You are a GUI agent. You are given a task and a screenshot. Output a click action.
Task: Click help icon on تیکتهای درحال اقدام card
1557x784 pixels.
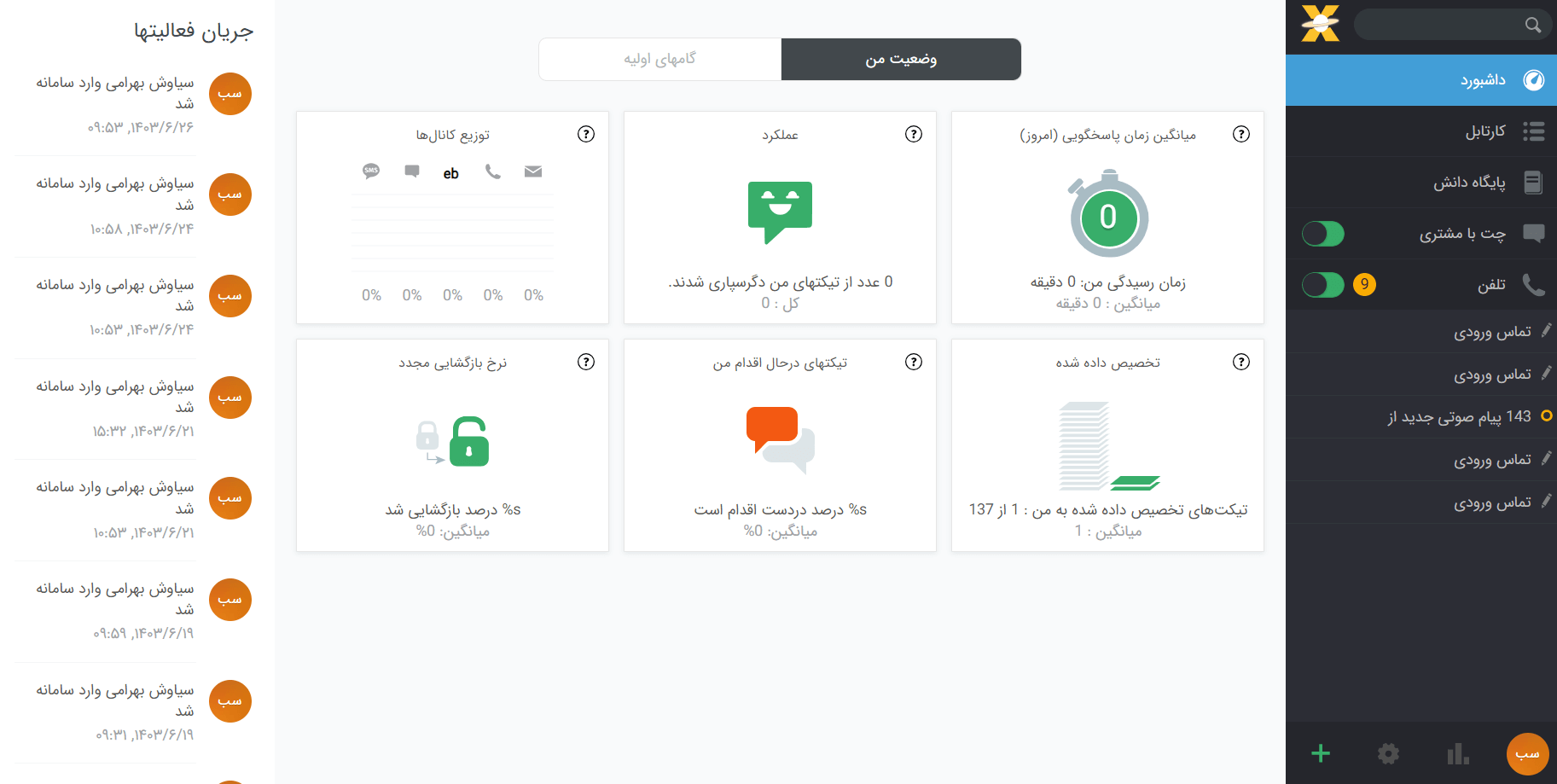click(914, 362)
